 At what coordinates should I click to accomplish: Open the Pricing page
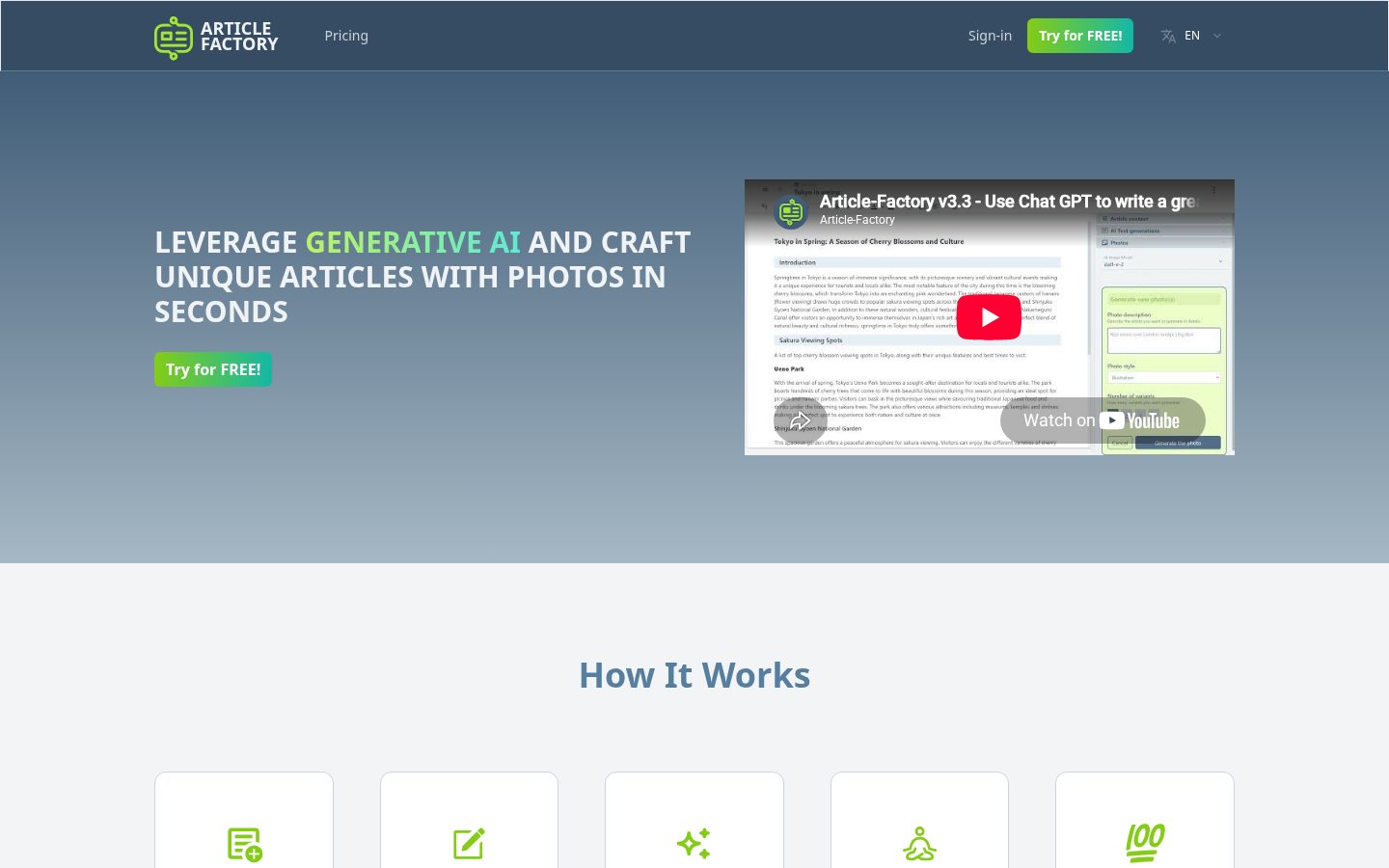346,36
